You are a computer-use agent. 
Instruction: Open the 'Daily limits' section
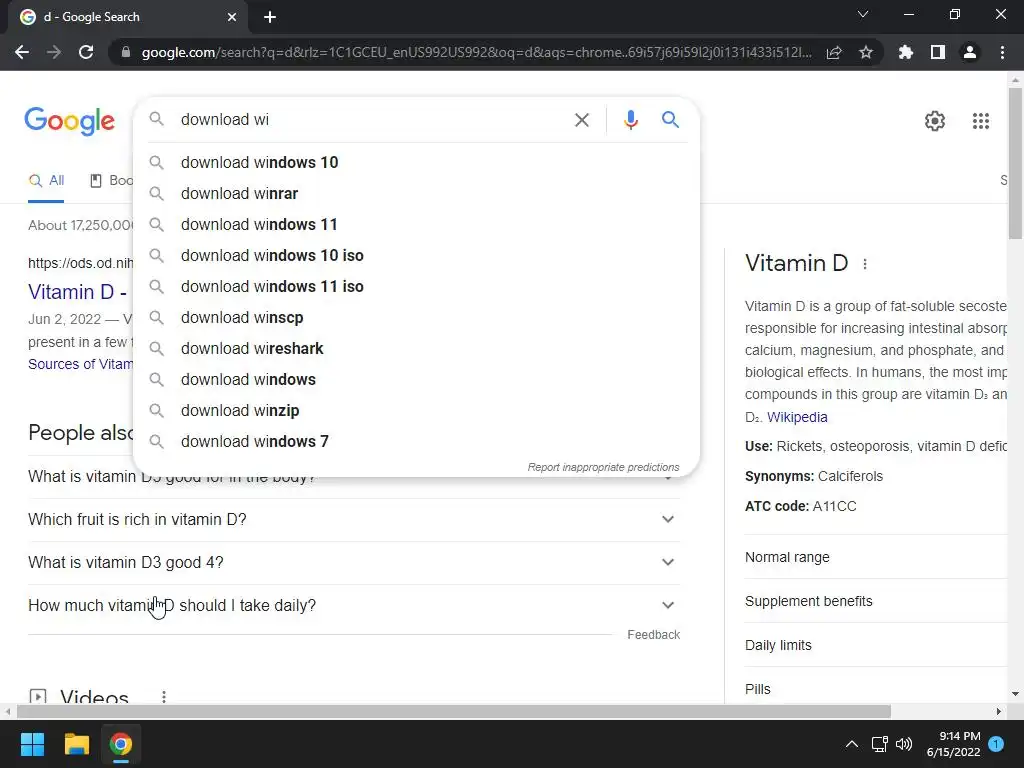(876, 645)
